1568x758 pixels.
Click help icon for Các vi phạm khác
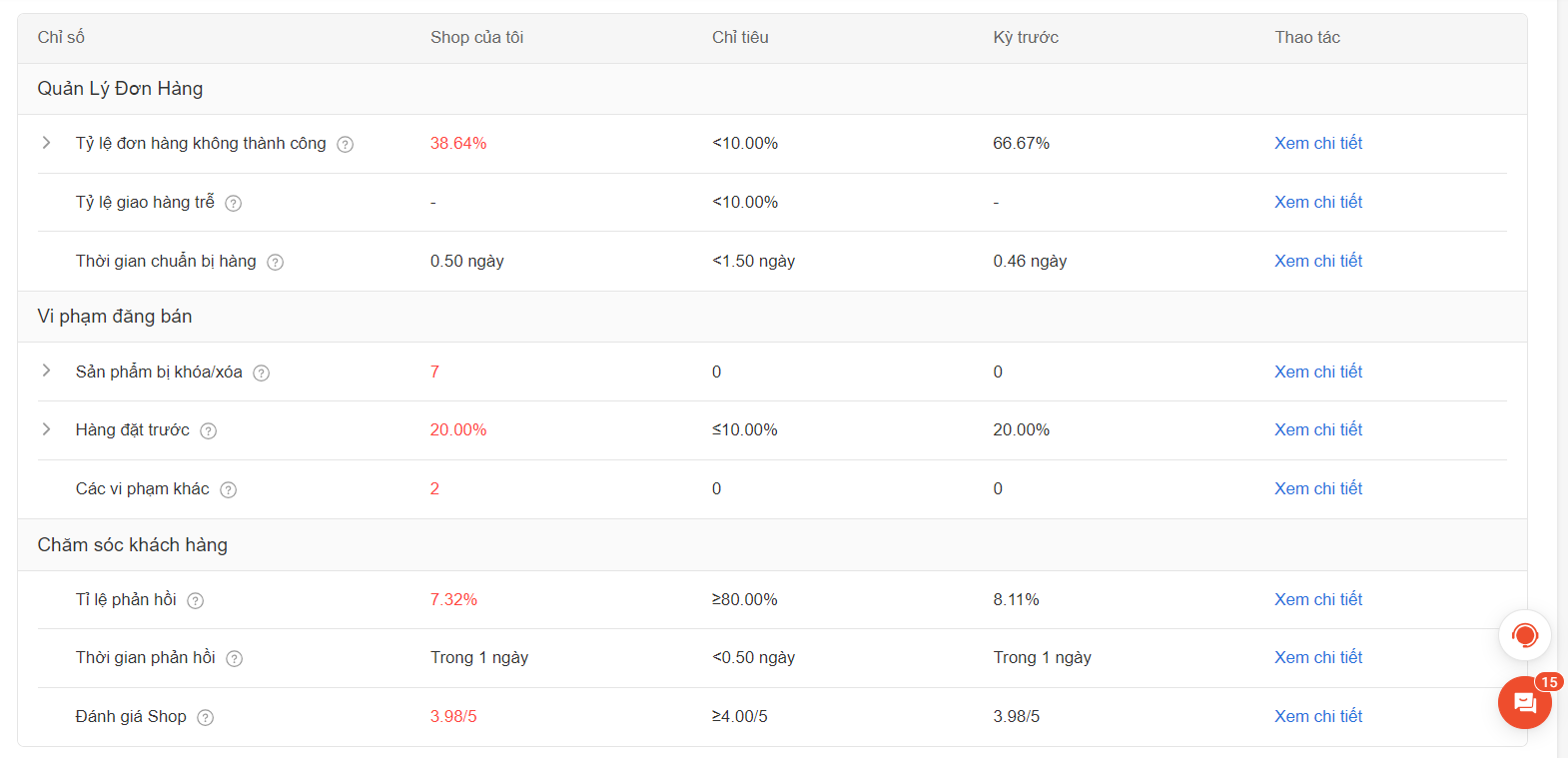point(229,490)
